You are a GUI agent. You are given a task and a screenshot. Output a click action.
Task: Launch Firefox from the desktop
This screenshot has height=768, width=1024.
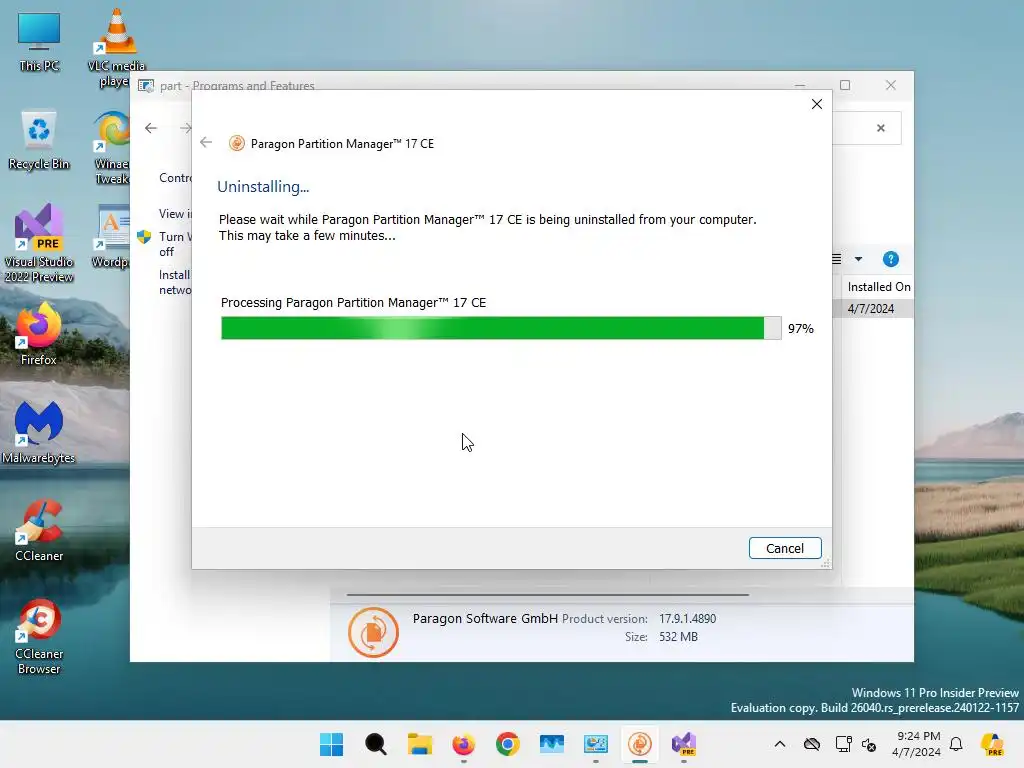point(39,334)
